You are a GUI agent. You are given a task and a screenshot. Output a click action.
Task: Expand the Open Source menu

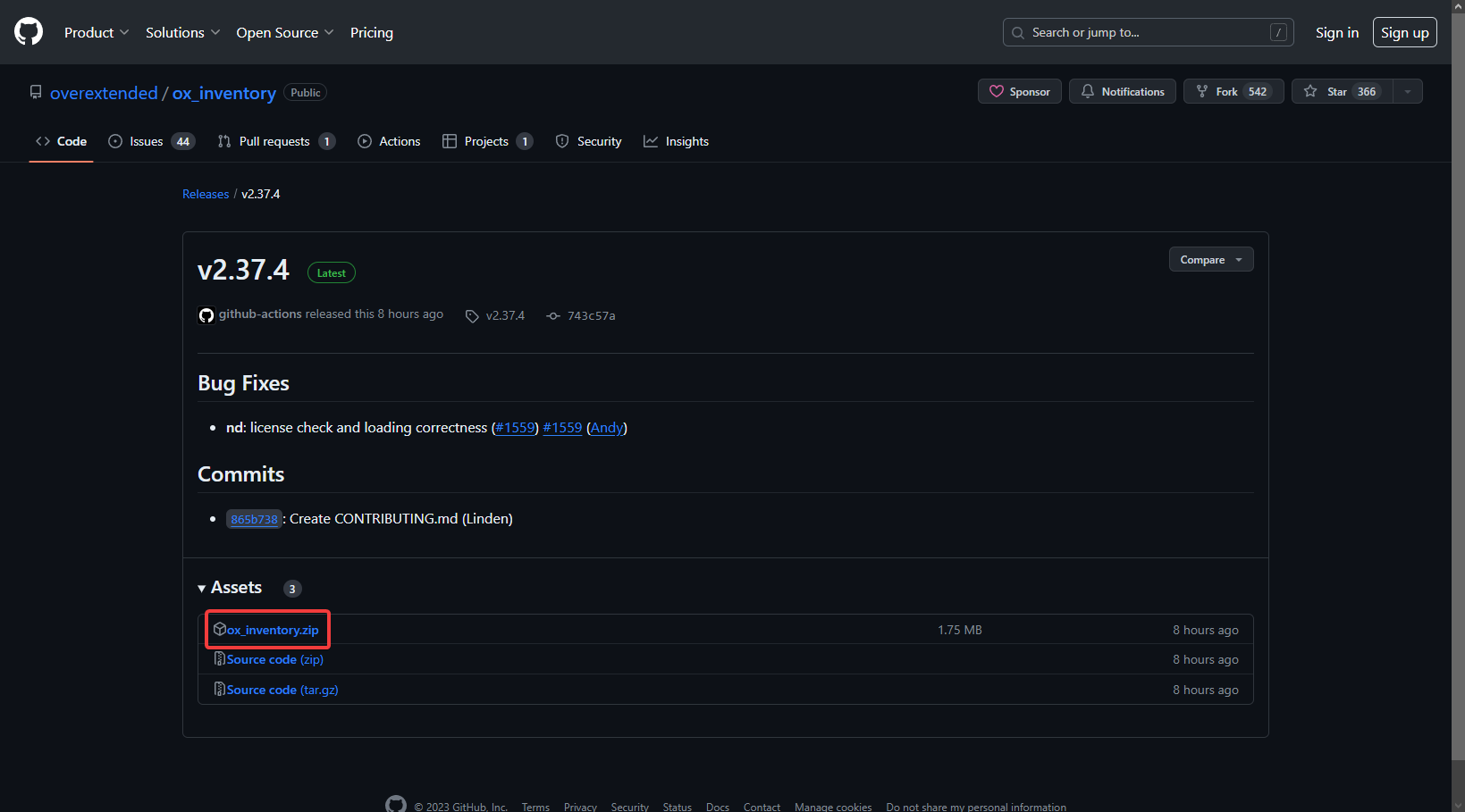[x=284, y=32]
